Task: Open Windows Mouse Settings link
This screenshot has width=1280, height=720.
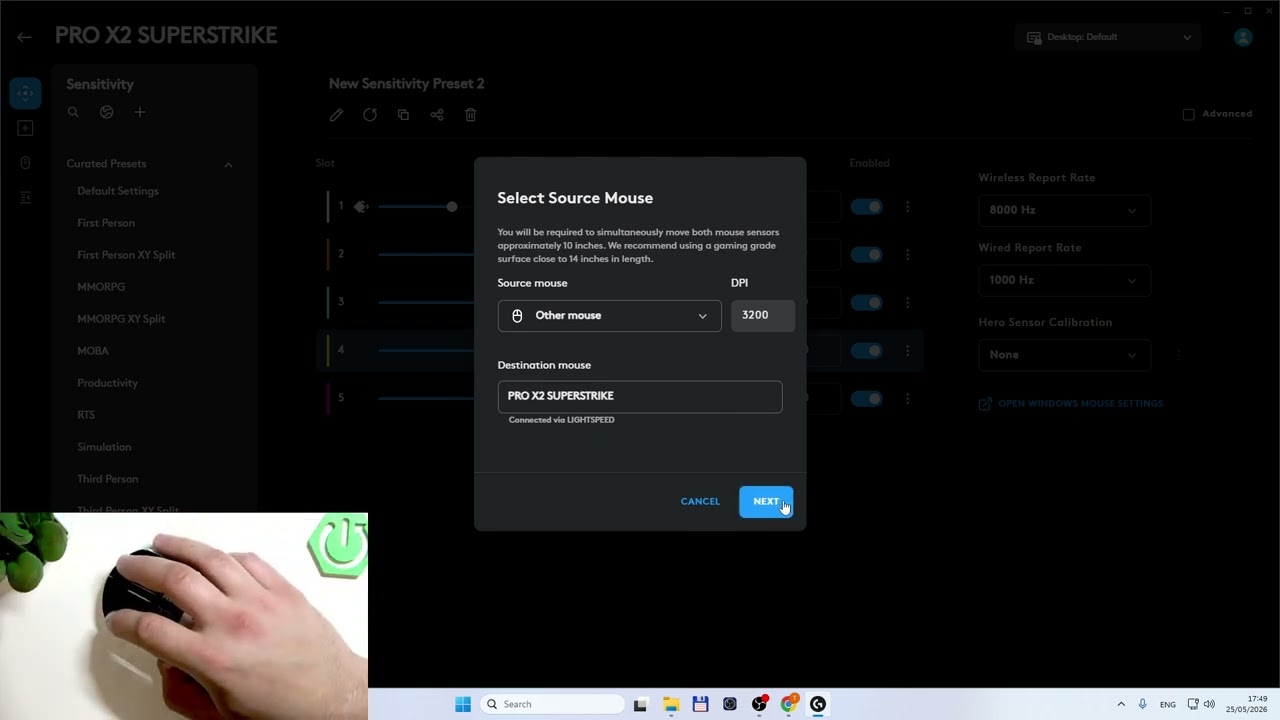Action: [x=1070, y=404]
